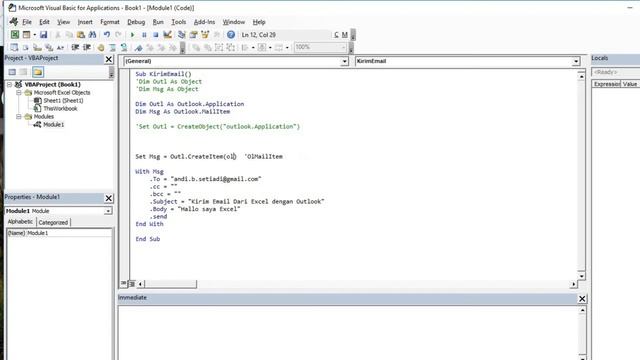
Task: Toggle Design Mode on the toolbar
Action: pyautogui.click(x=167, y=35)
